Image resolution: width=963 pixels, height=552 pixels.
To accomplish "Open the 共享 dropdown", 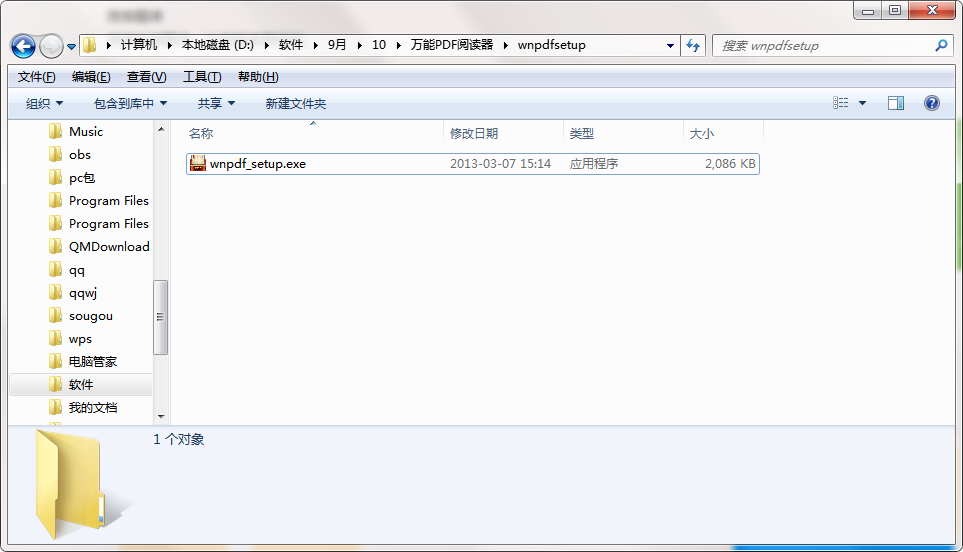I will [216, 103].
